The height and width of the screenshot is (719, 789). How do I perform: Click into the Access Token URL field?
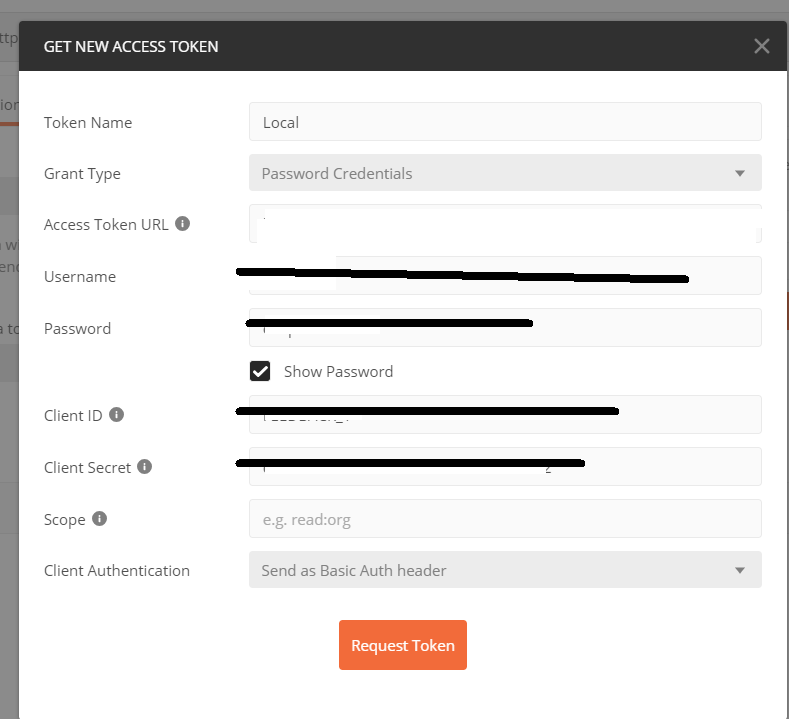click(505, 224)
